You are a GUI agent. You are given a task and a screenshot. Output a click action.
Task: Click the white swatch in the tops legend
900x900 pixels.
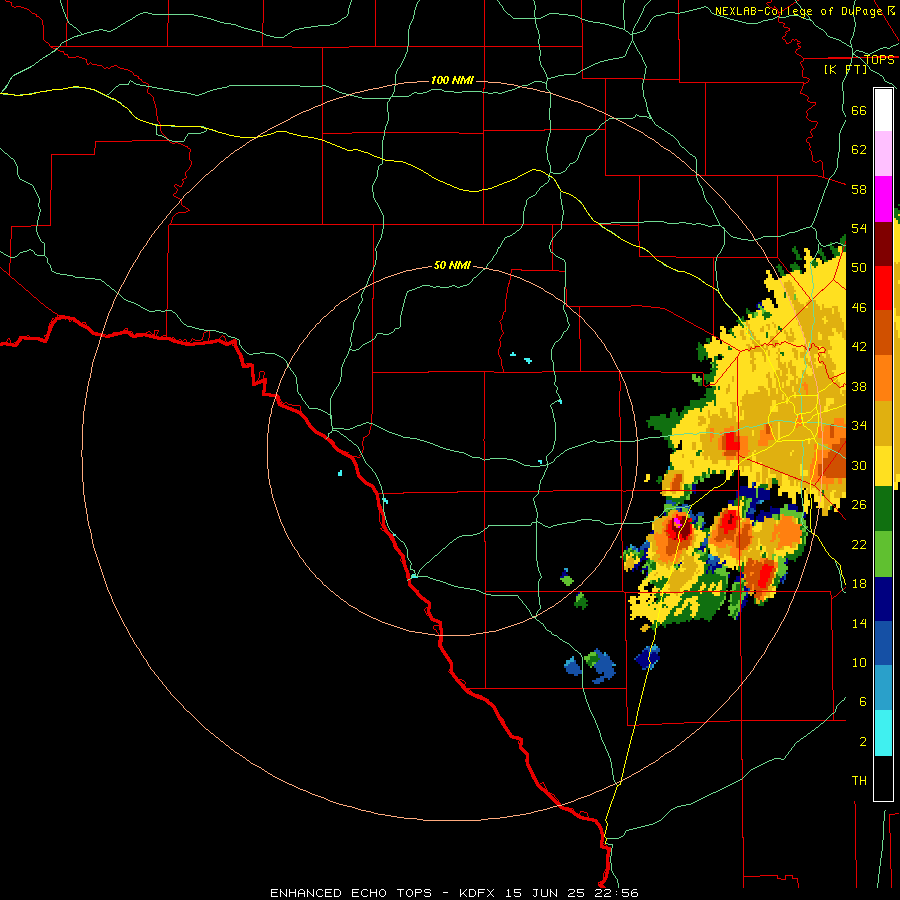pyautogui.click(x=883, y=110)
